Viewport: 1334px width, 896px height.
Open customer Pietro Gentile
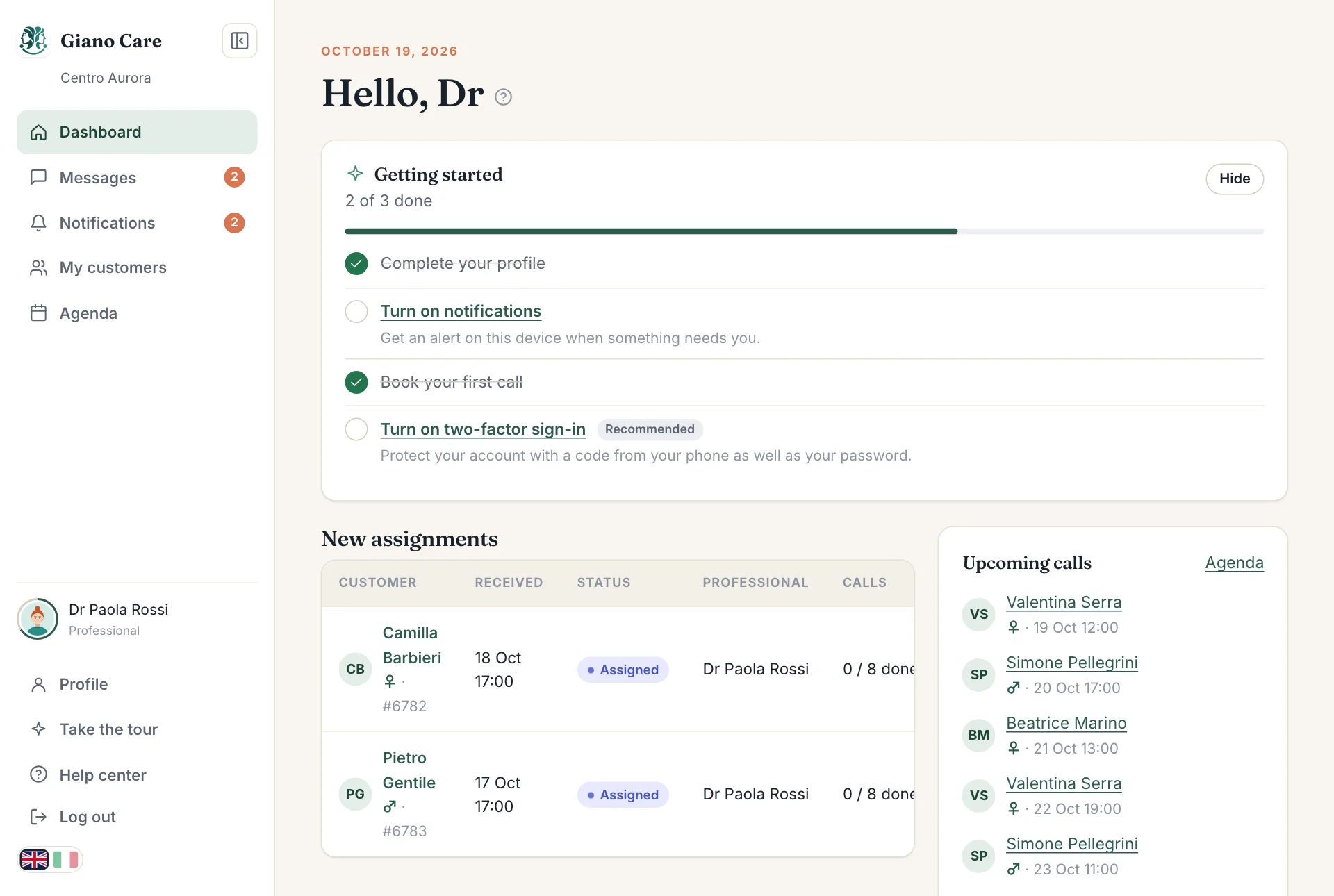(x=409, y=770)
